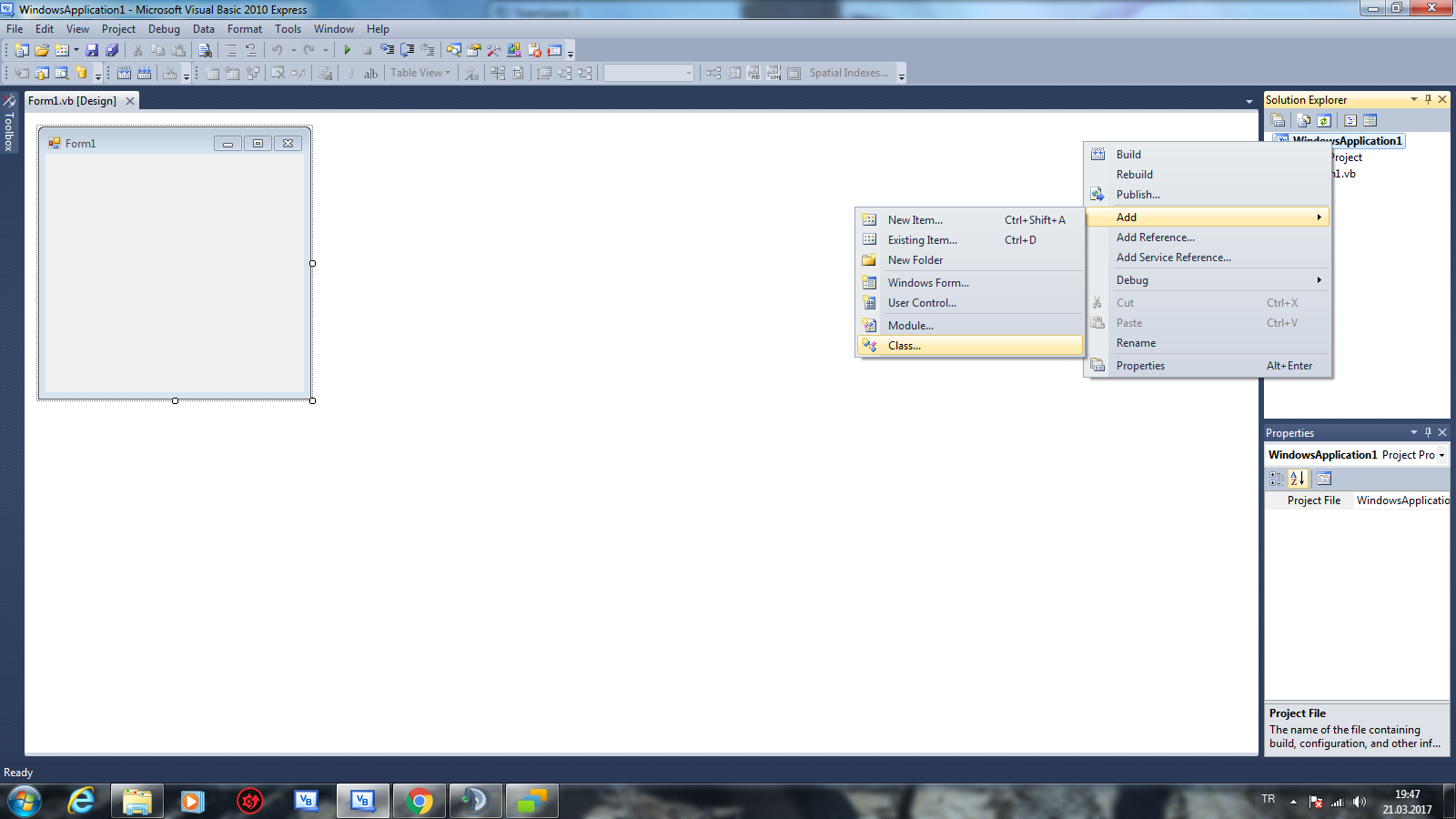Viewport: 1456px width, 819px height.
Task: Open the Project menu
Action: pyautogui.click(x=118, y=29)
